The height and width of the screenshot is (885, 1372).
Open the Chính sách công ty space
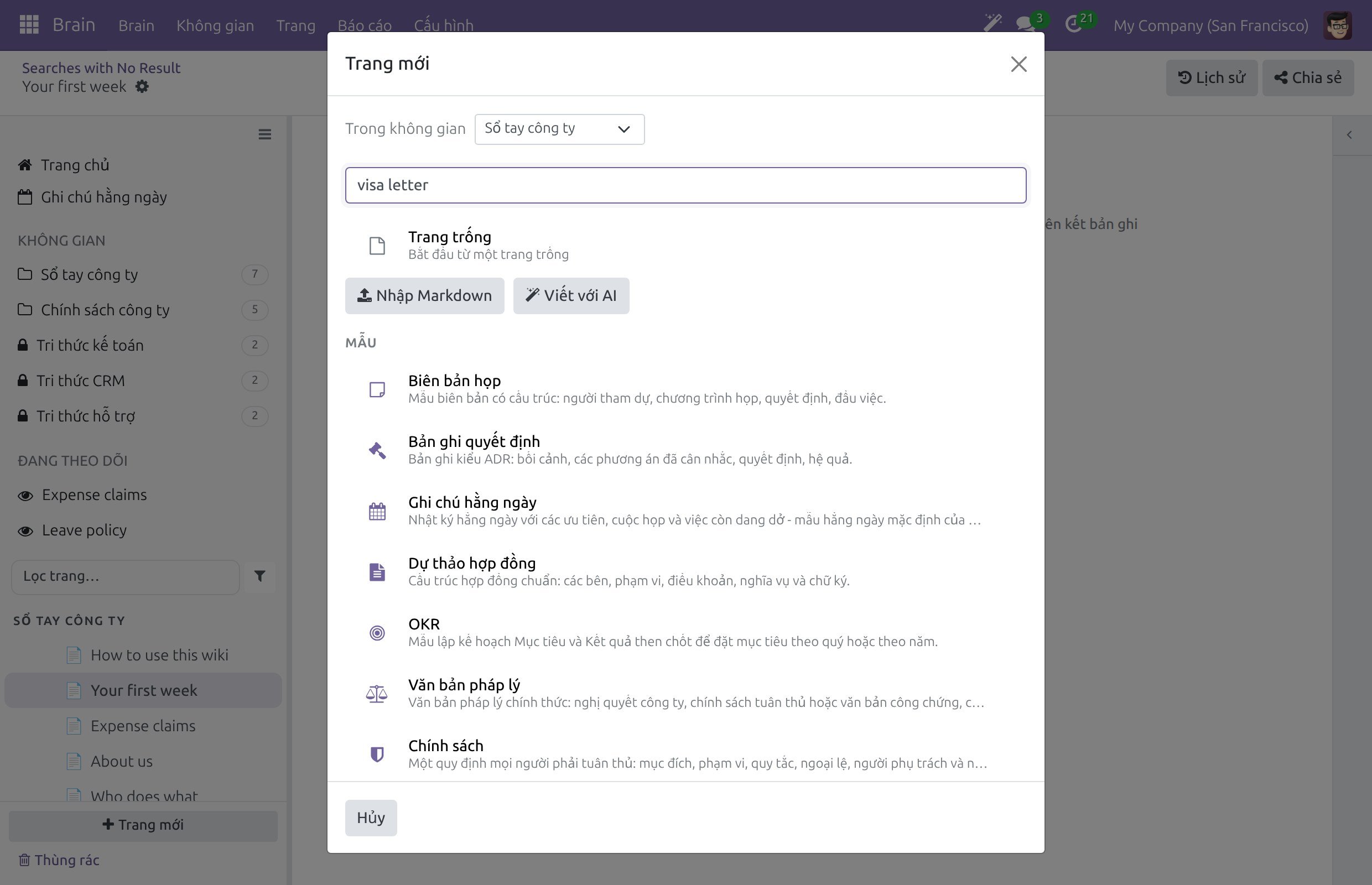(144, 310)
